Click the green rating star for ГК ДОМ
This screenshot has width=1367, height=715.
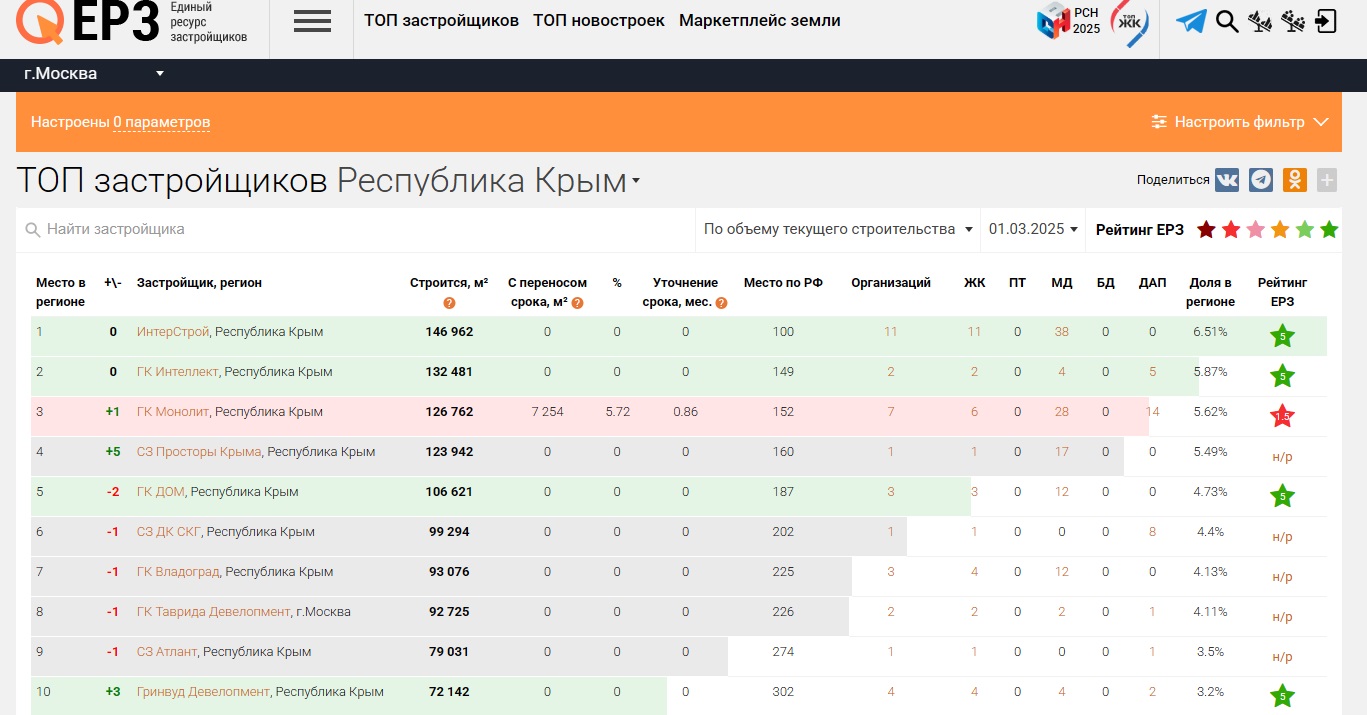click(x=1282, y=496)
